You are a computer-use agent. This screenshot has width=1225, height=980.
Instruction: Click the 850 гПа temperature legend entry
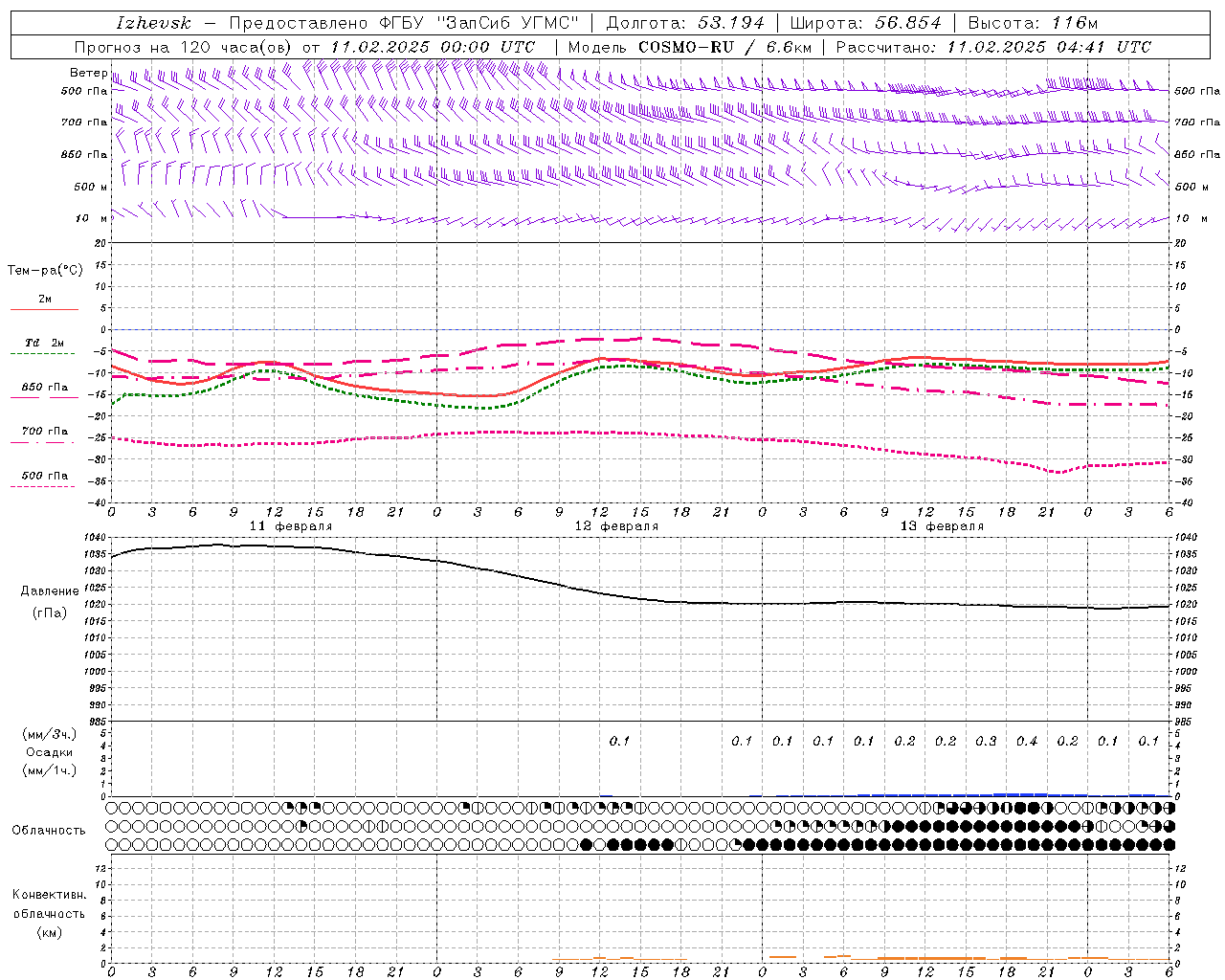45,388
